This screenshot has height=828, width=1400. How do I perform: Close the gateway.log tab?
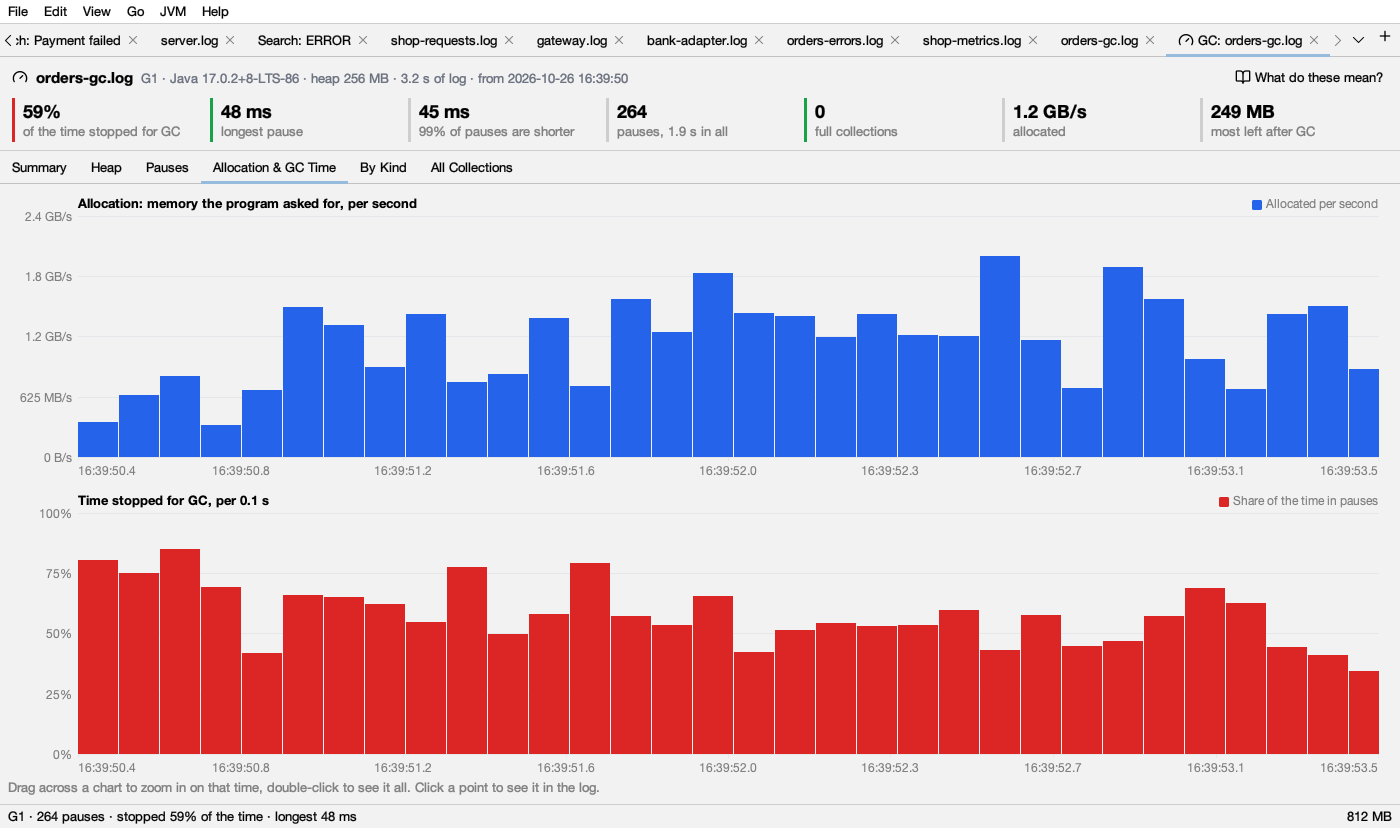coord(619,40)
